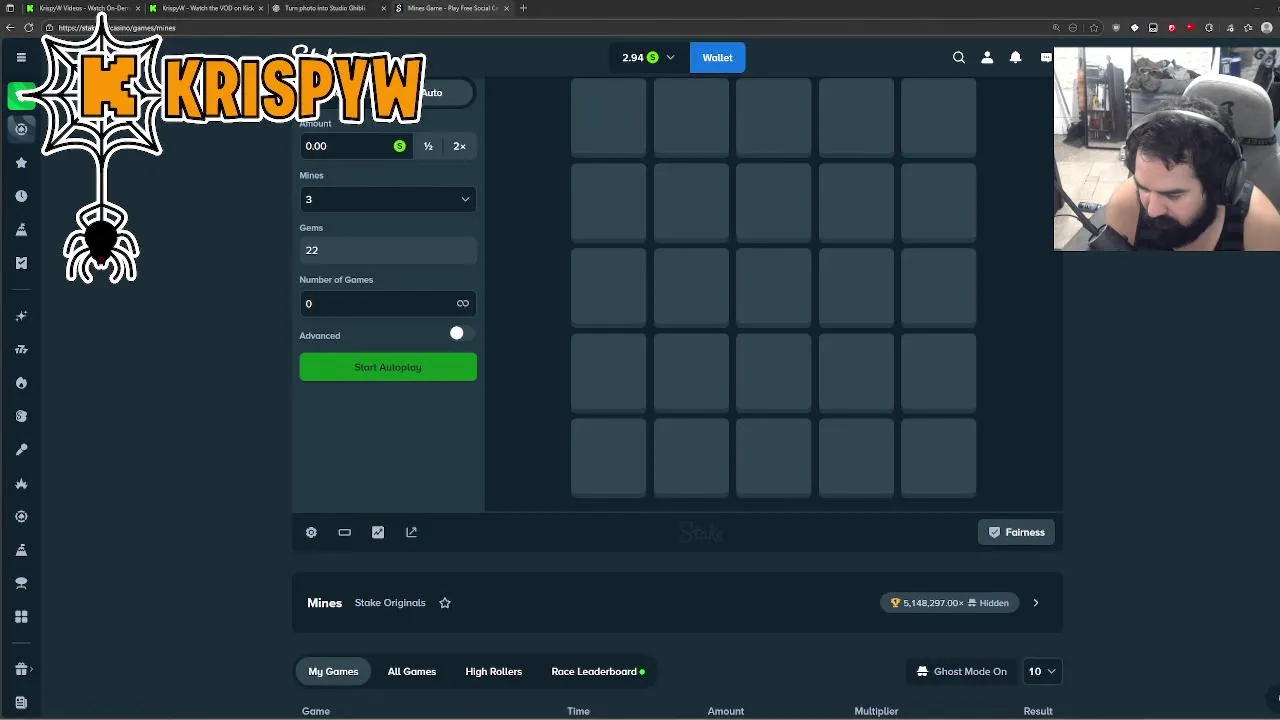1280x720 pixels.
Task: Click the table games sidebar icon
Action: pos(21,583)
